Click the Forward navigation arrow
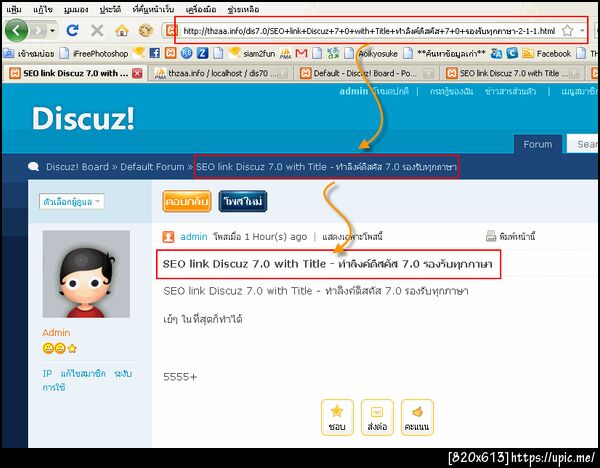 (38, 30)
